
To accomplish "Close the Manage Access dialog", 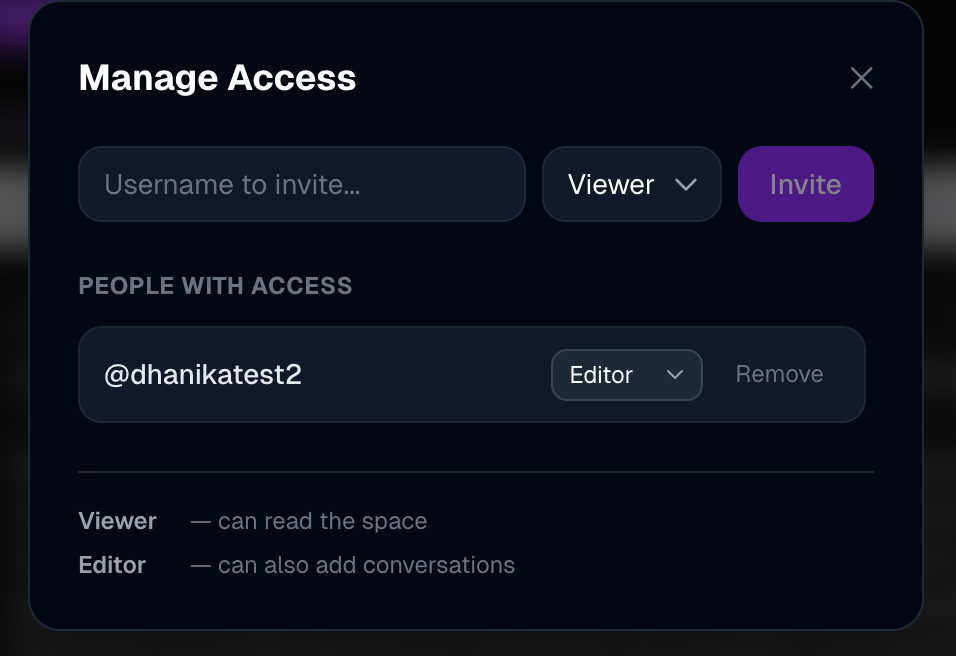I will [861, 78].
